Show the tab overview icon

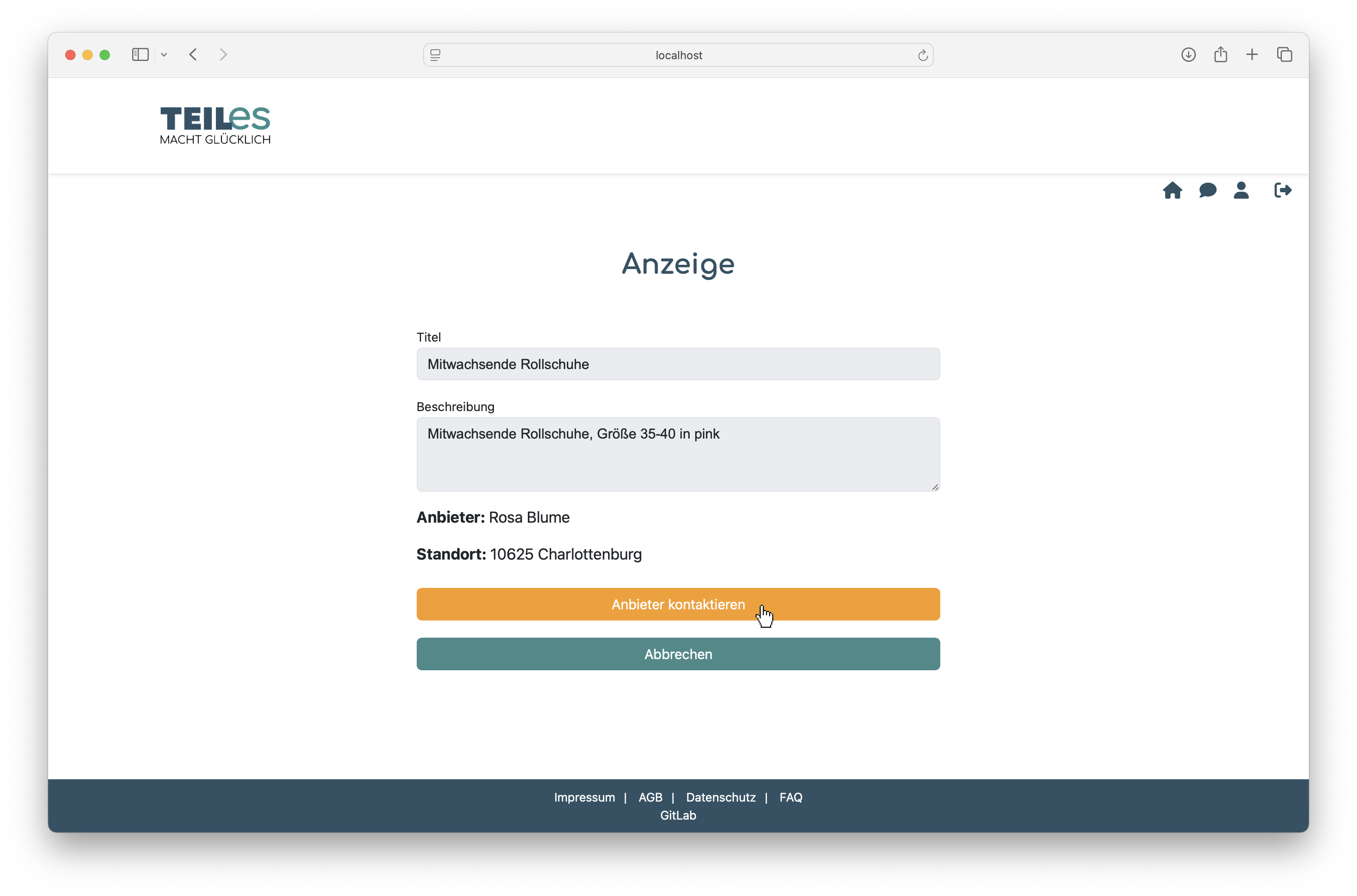click(x=1284, y=55)
